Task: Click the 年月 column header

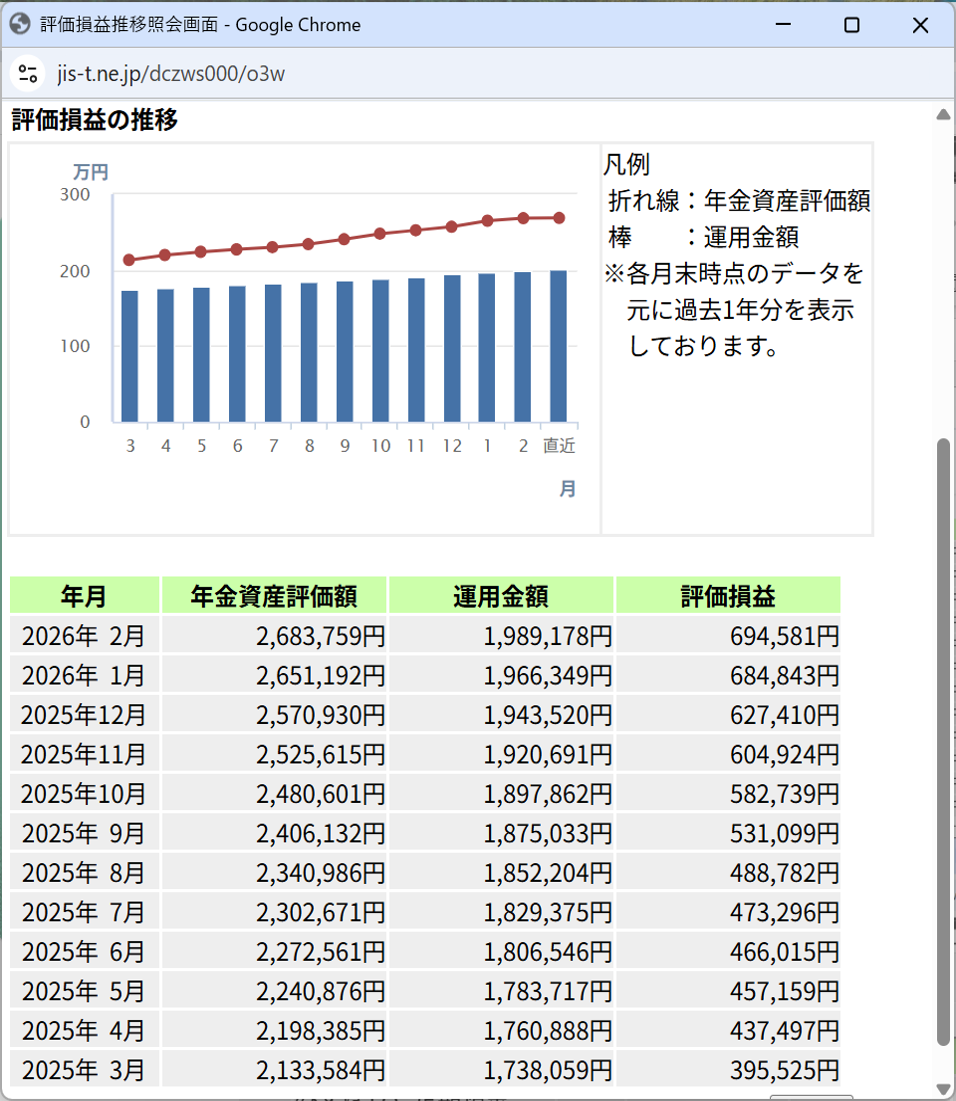Action: [84, 596]
